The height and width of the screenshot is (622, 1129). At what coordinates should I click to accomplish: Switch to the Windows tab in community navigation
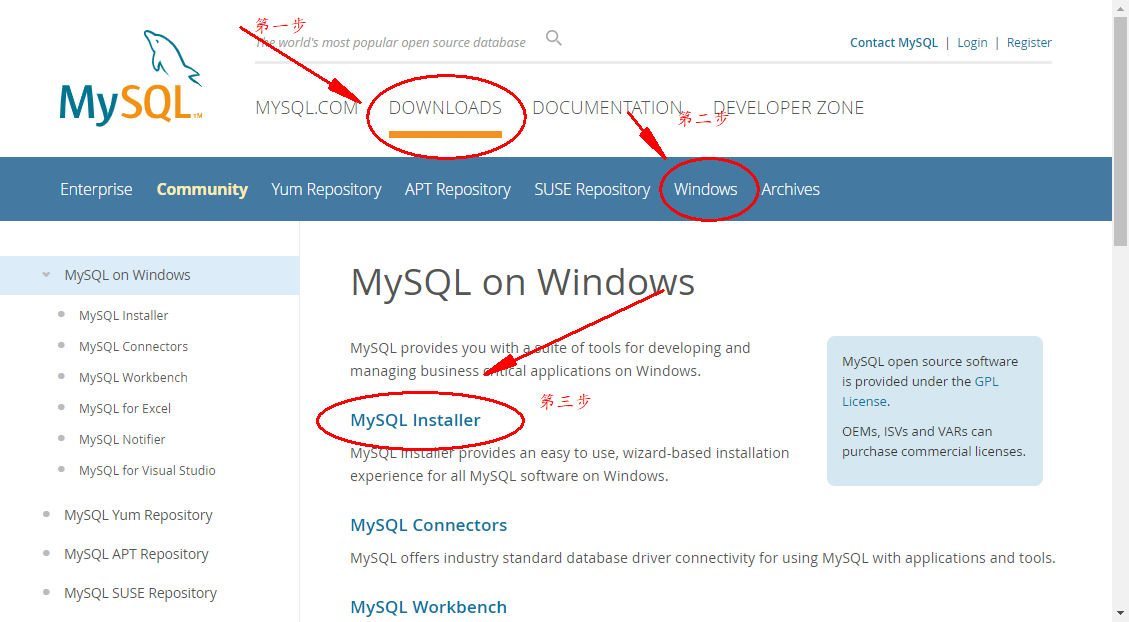tap(706, 188)
